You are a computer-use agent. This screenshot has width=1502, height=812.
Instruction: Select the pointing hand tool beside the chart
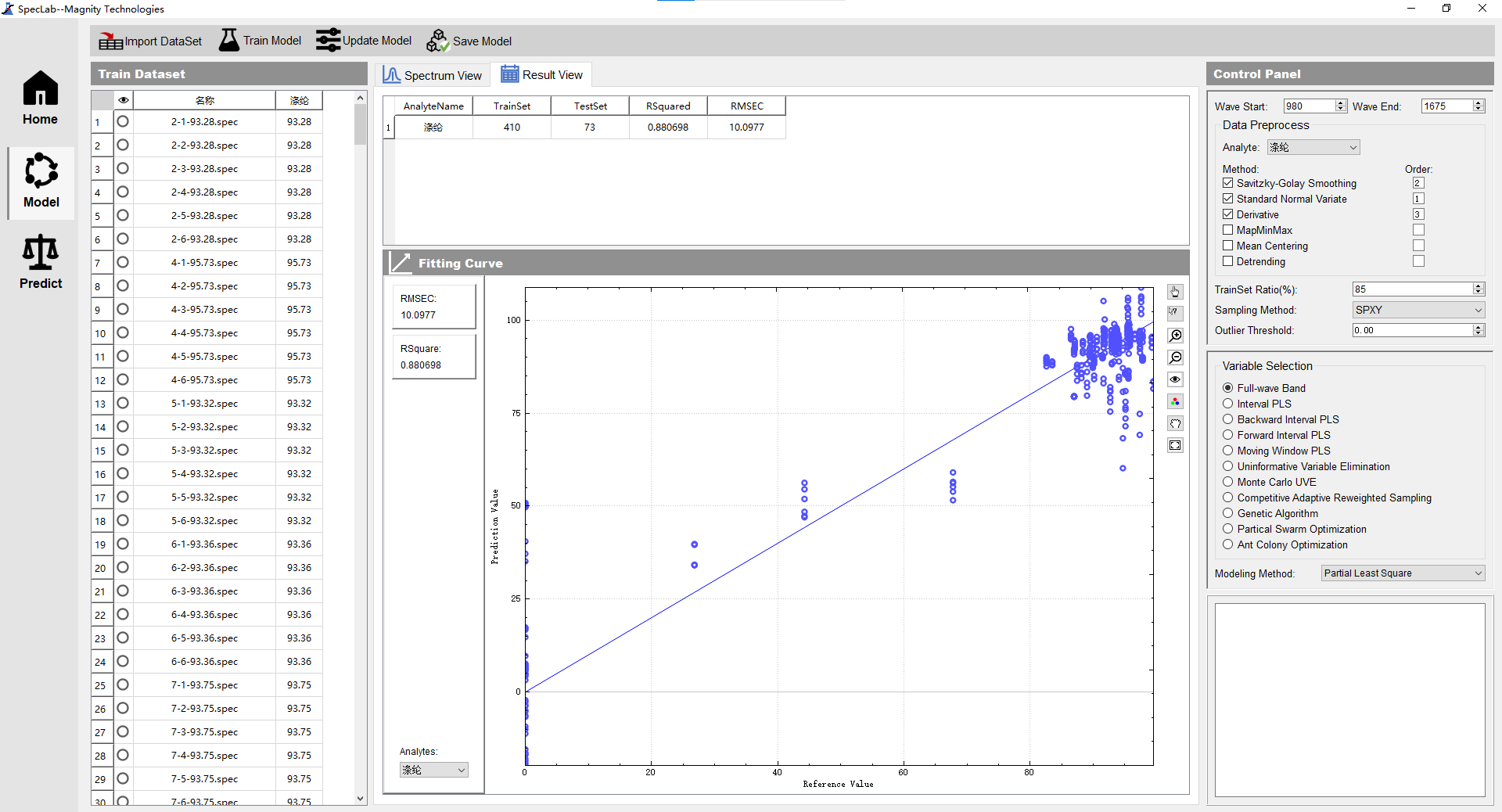pos(1175,292)
